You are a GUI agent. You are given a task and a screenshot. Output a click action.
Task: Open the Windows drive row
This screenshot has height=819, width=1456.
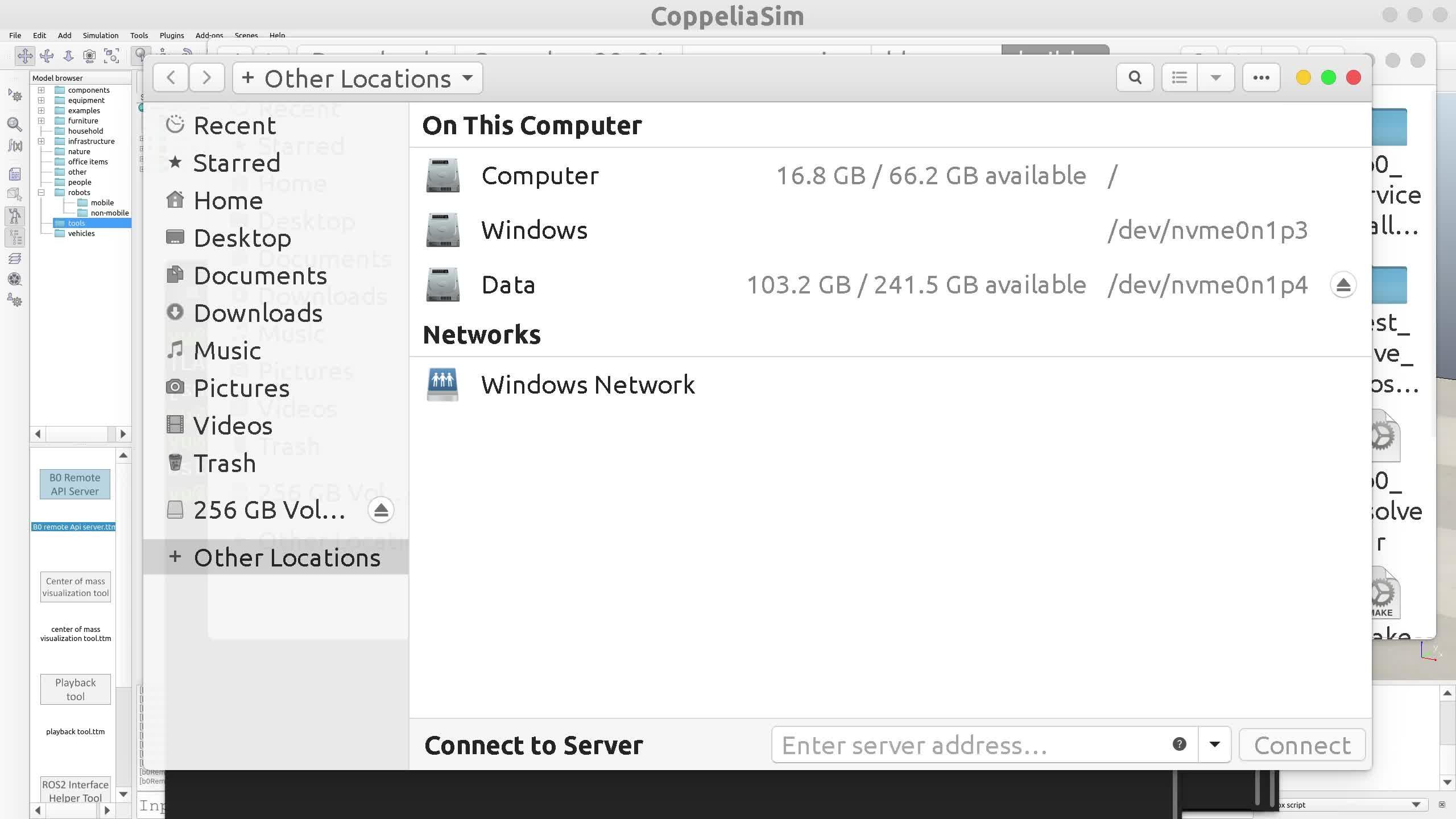pos(890,230)
